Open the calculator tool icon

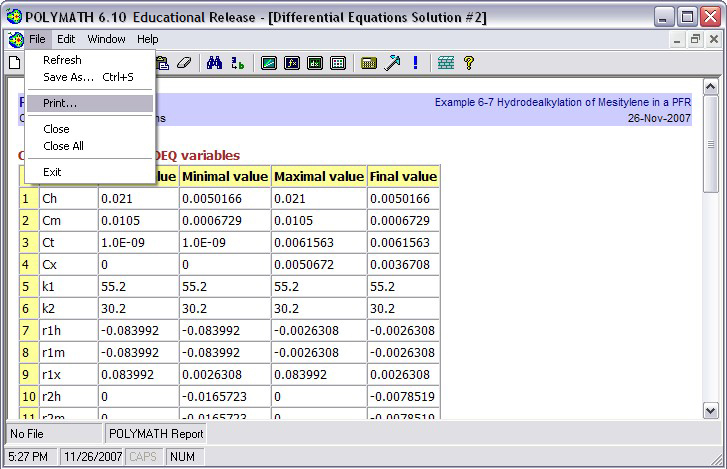(369, 62)
